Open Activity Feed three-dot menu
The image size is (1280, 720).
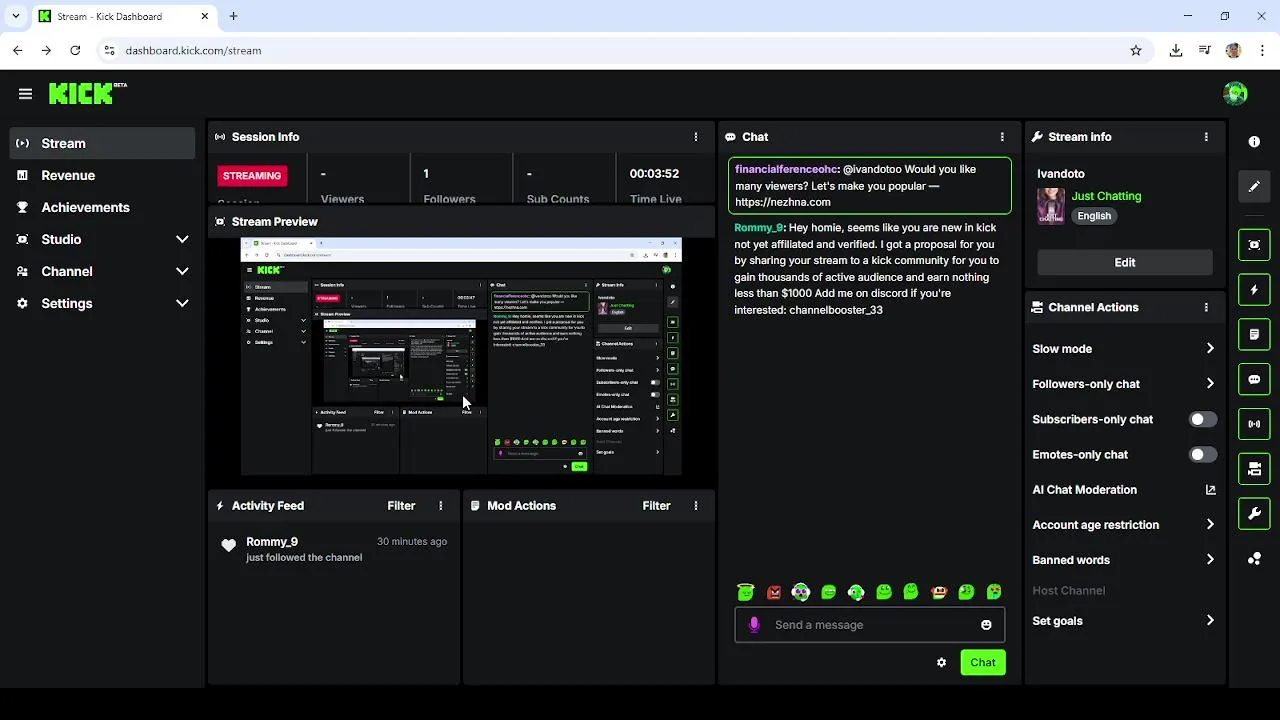coord(441,506)
